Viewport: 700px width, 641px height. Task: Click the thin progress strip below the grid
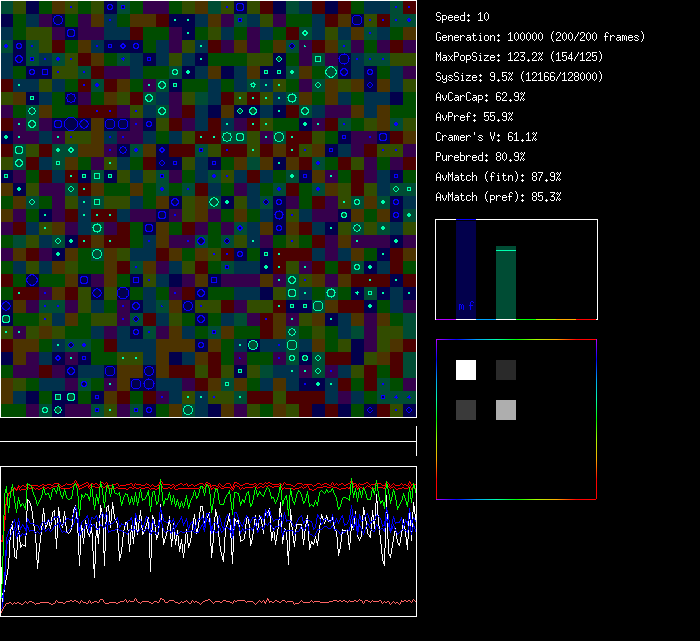208,441
